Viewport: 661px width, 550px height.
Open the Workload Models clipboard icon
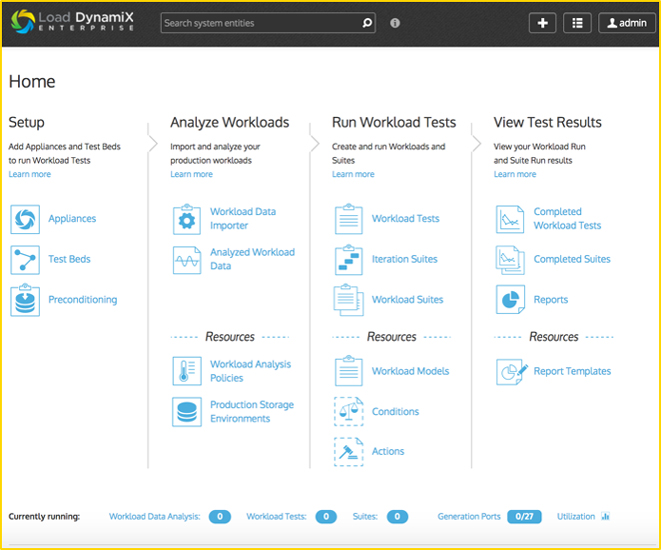[x=349, y=371]
